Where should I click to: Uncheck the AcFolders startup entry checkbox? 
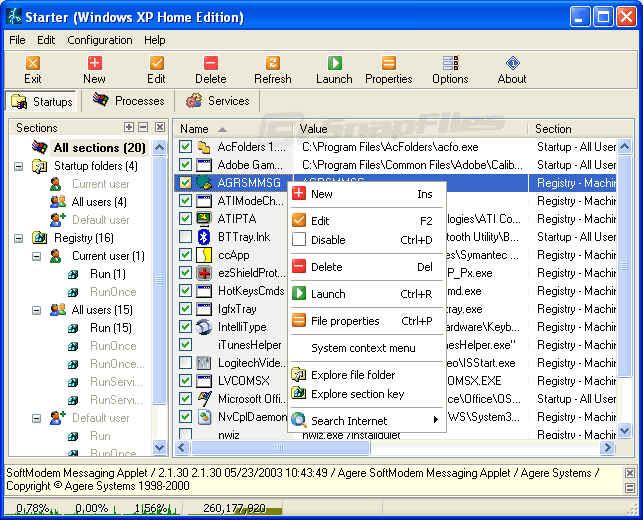click(x=185, y=147)
